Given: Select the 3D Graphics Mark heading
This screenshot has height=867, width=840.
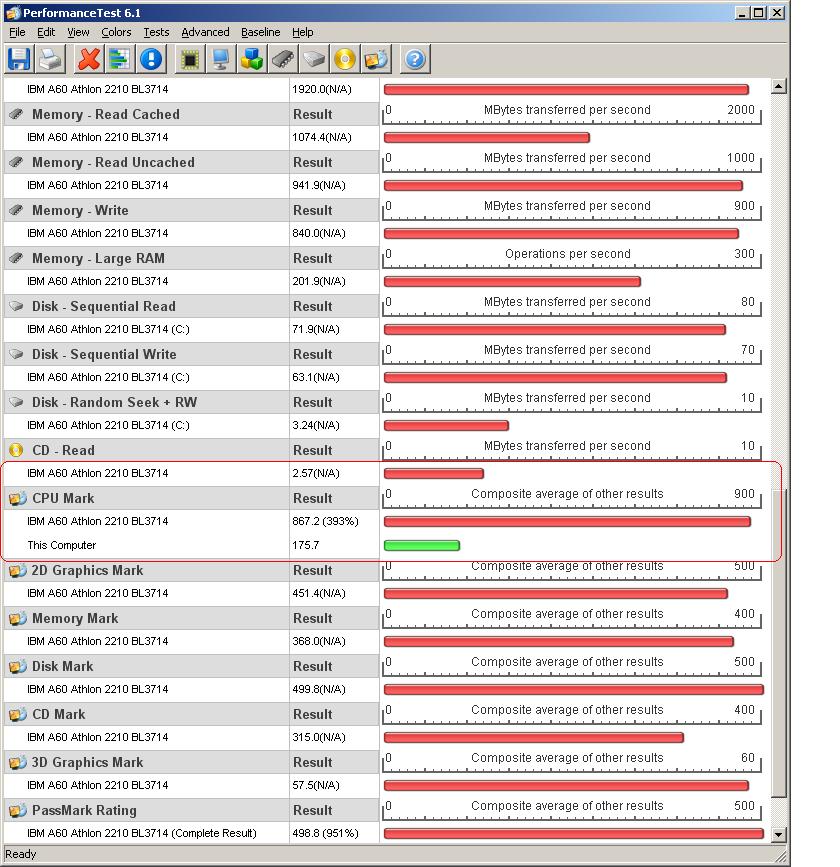Looking at the screenshot, I should point(87,762).
